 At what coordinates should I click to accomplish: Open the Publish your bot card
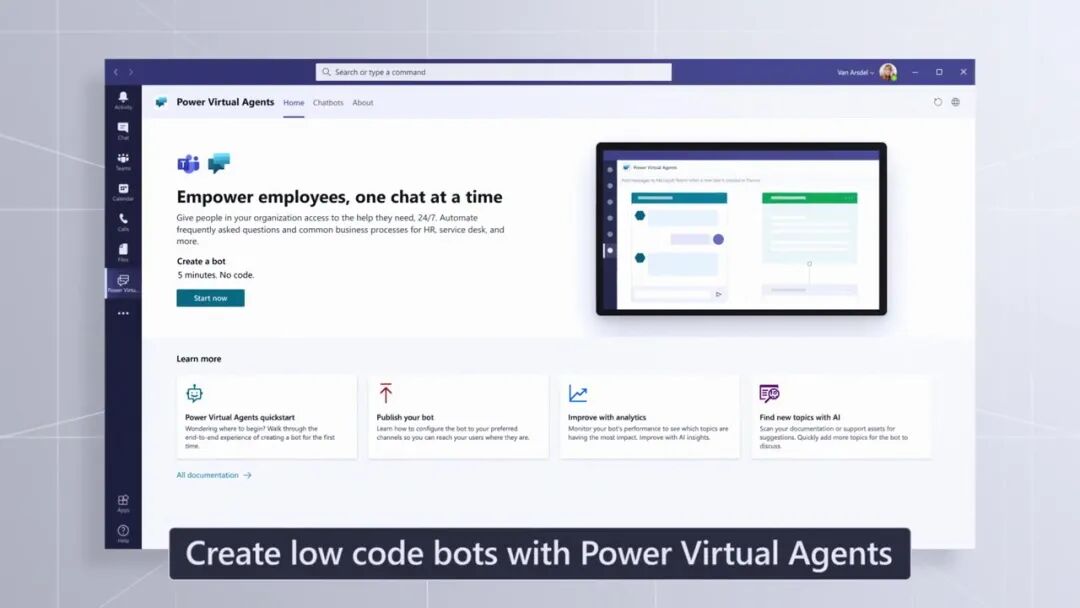(x=458, y=417)
